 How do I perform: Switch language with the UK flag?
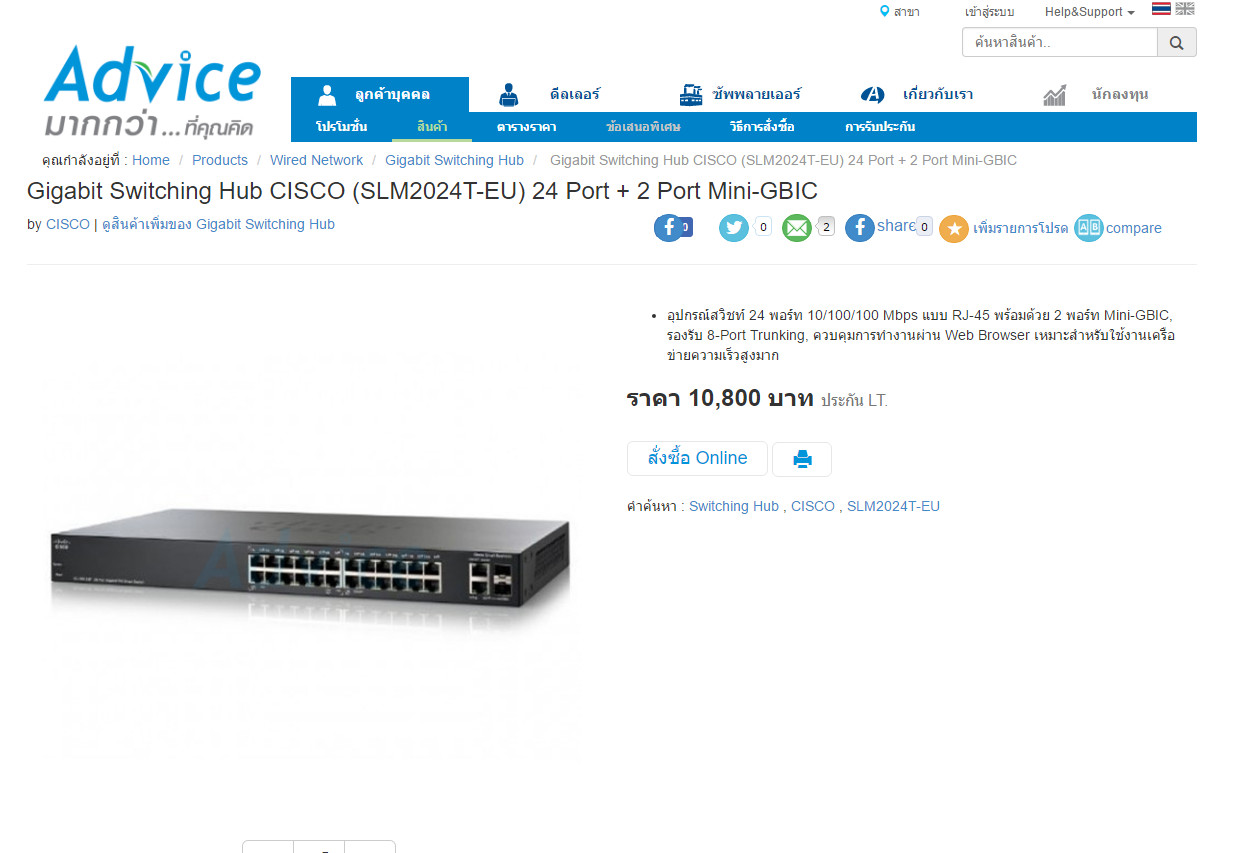click(1185, 9)
